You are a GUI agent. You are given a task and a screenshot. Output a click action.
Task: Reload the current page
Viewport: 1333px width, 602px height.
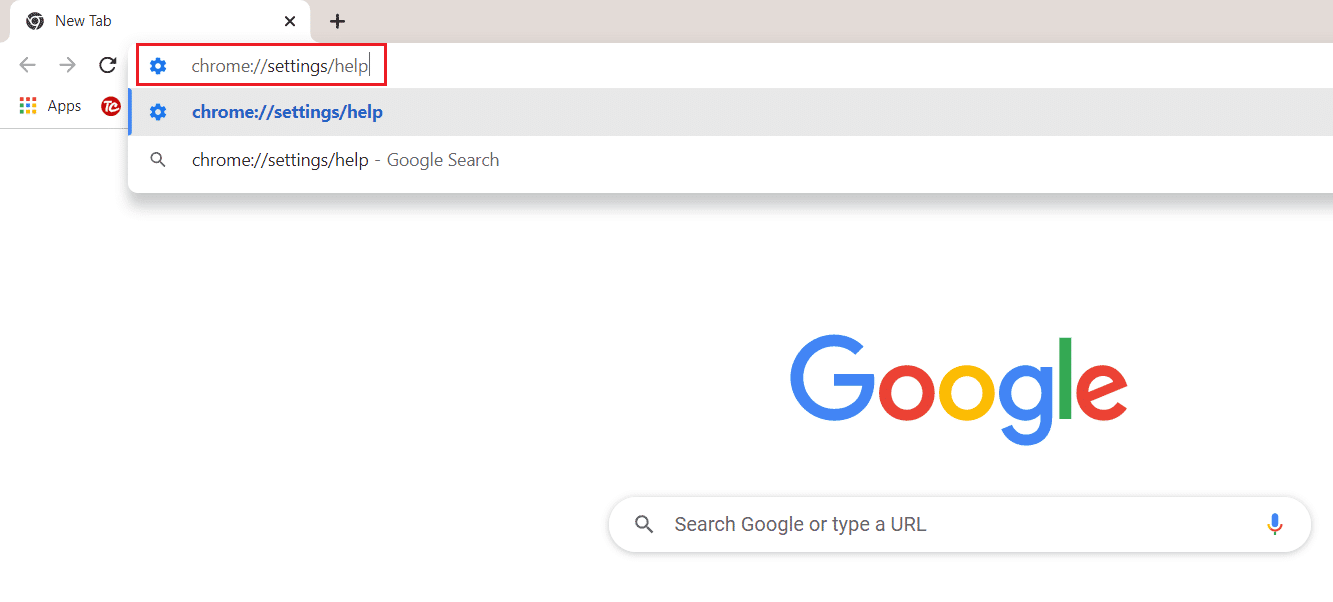pos(107,65)
